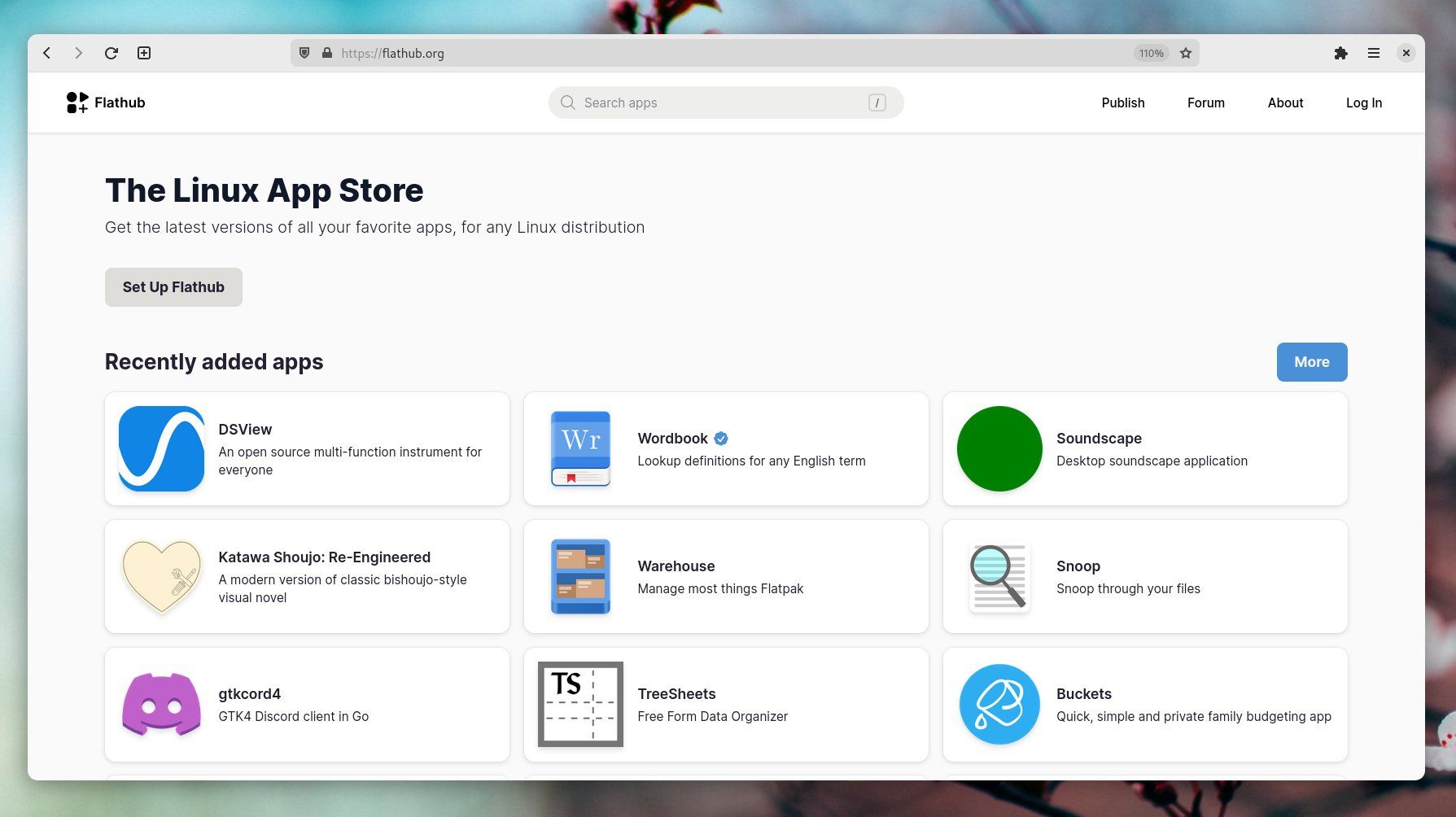Click More to see recently added apps
The height and width of the screenshot is (817, 1456).
(x=1311, y=361)
